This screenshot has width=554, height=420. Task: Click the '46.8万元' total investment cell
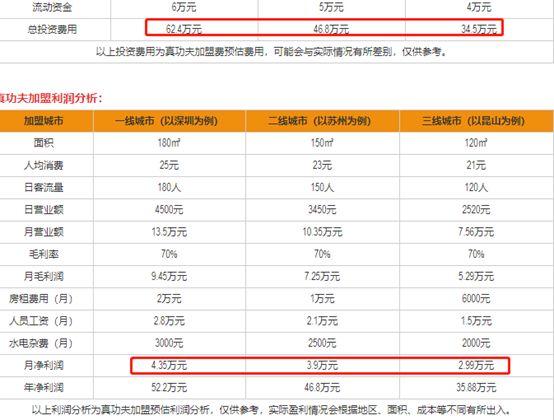pos(331,29)
